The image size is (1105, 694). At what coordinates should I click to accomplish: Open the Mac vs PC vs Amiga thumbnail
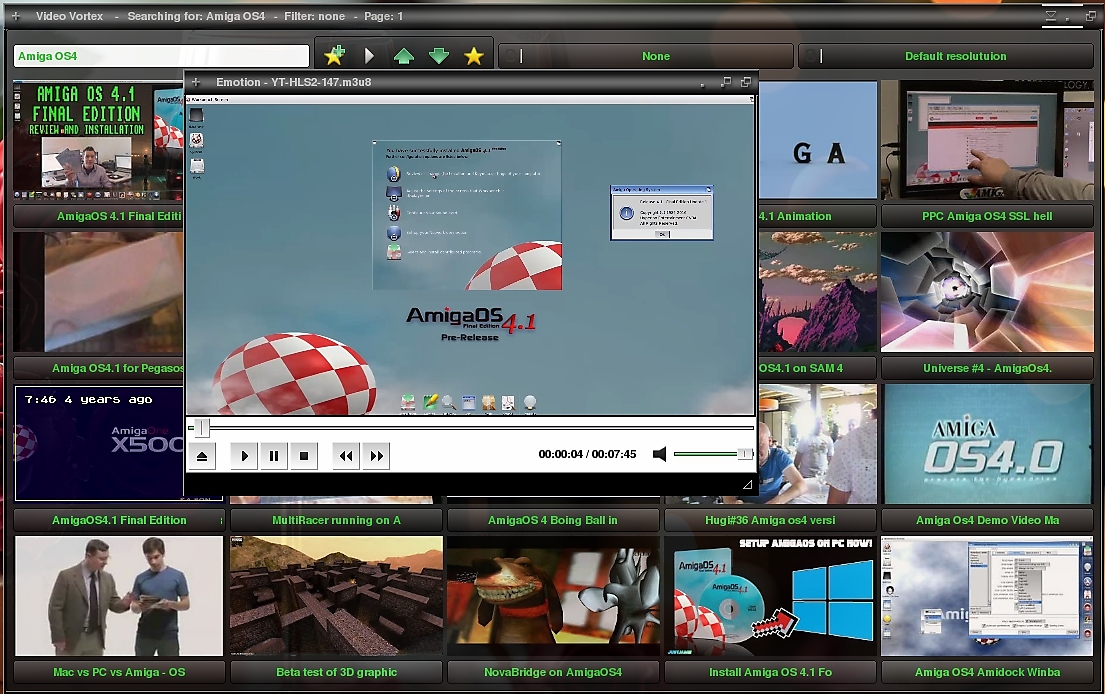tap(118, 594)
